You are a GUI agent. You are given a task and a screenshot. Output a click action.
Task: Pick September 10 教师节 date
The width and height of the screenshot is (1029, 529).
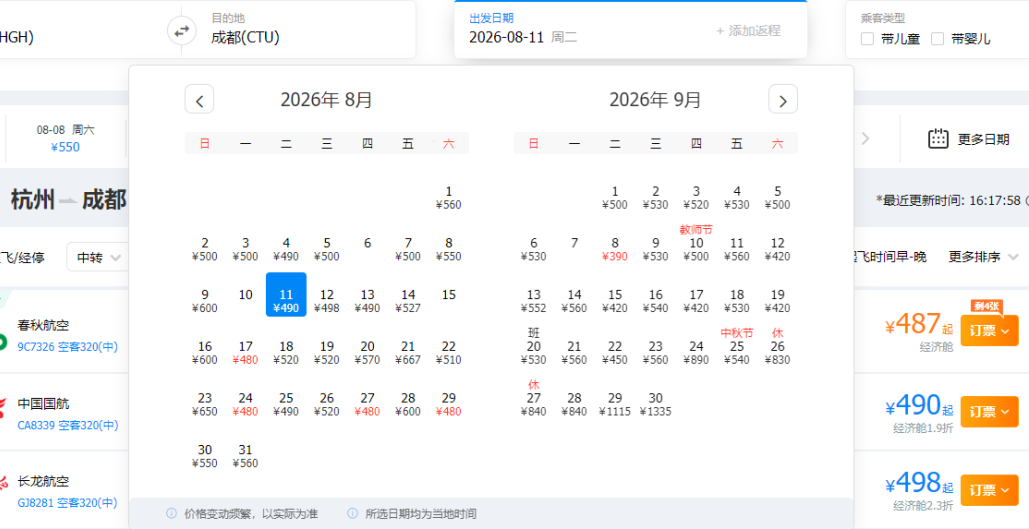[696, 243]
